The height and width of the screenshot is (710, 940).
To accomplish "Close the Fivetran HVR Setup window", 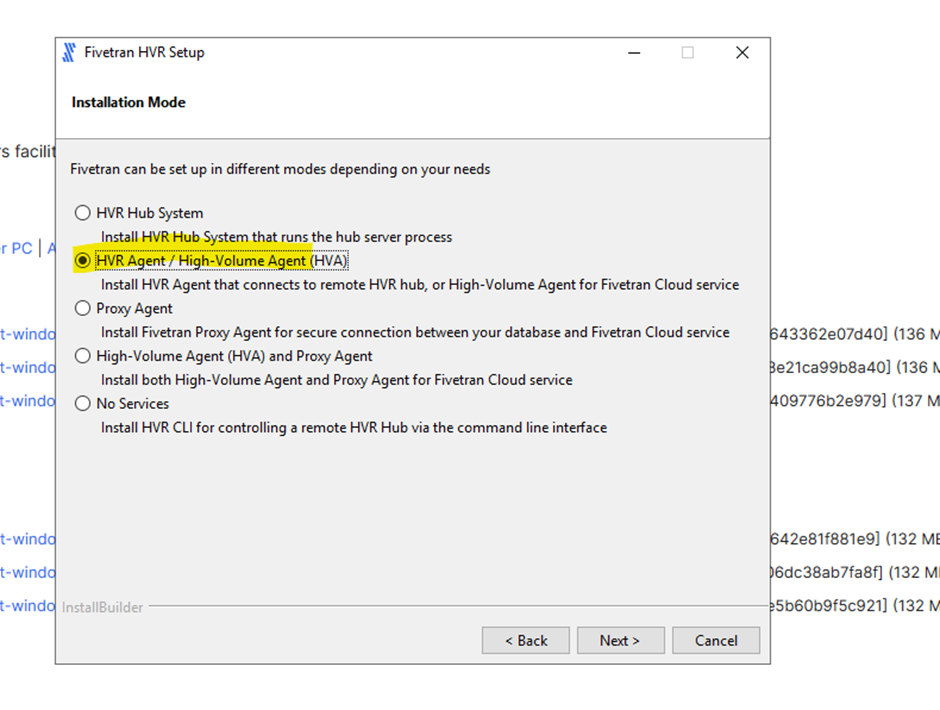I will tap(742, 53).
